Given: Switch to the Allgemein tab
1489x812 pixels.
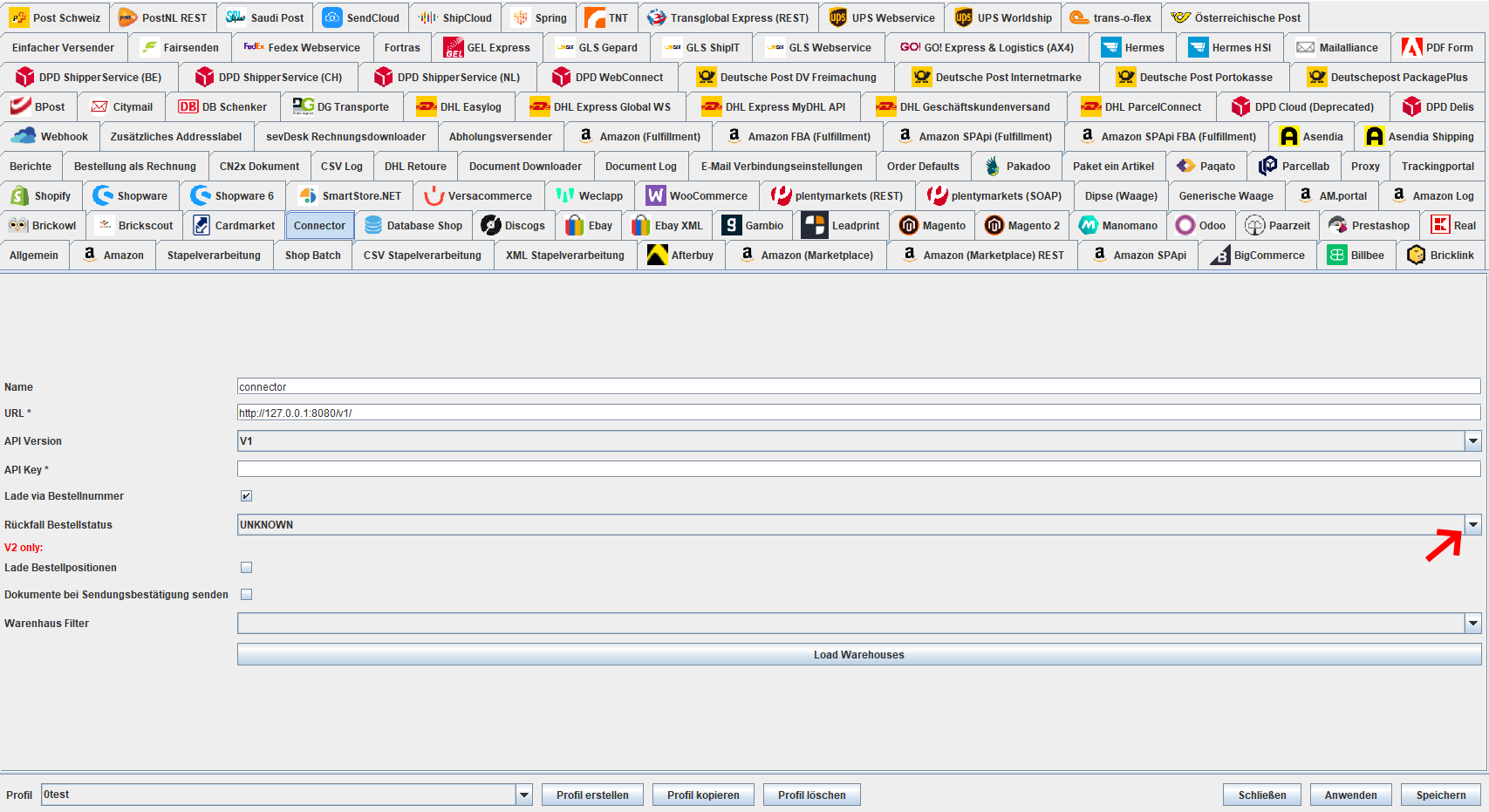Looking at the screenshot, I should [34, 255].
